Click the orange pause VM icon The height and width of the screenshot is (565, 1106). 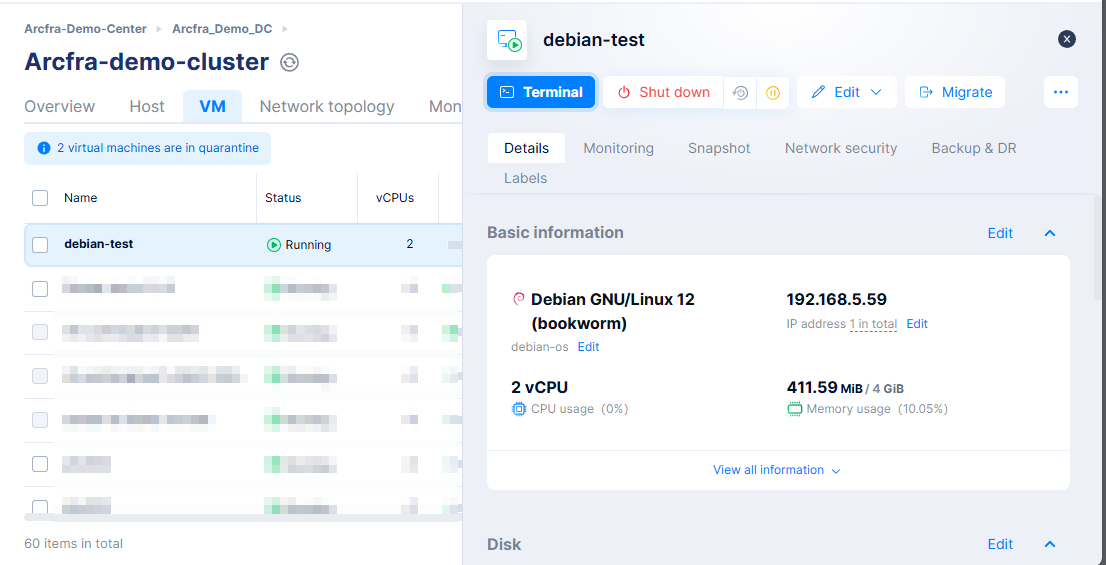pos(772,92)
